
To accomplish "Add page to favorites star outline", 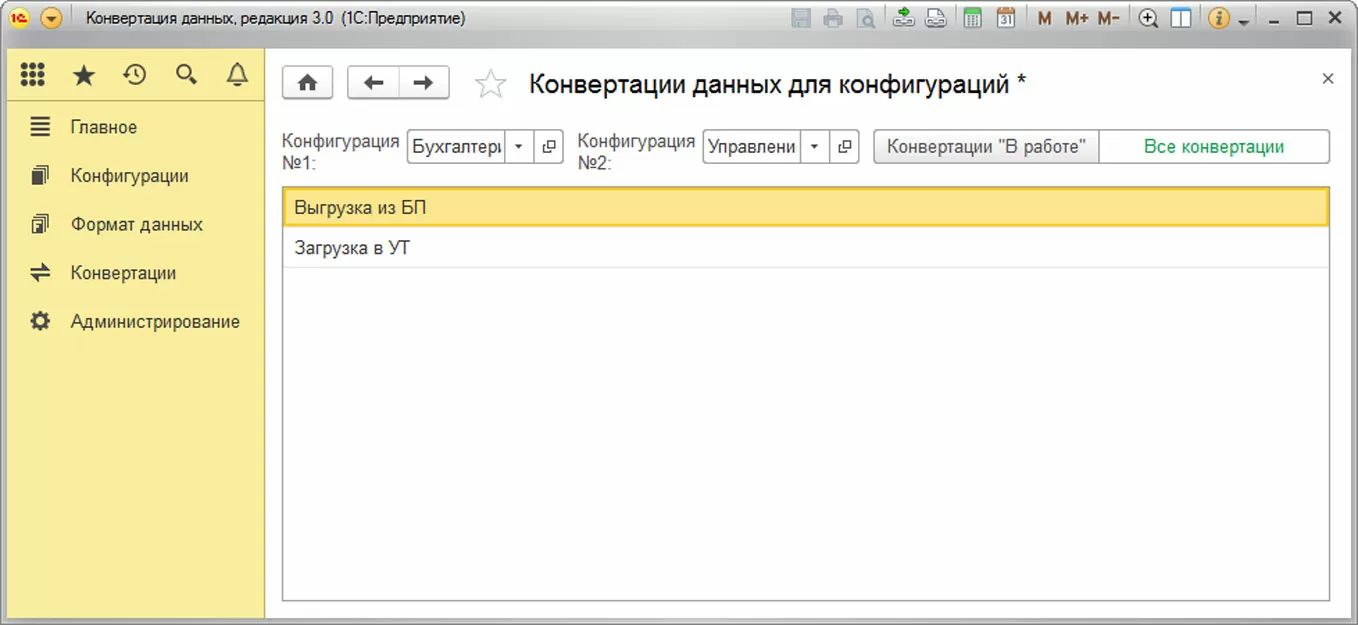I will pyautogui.click(x=490, y=84).
